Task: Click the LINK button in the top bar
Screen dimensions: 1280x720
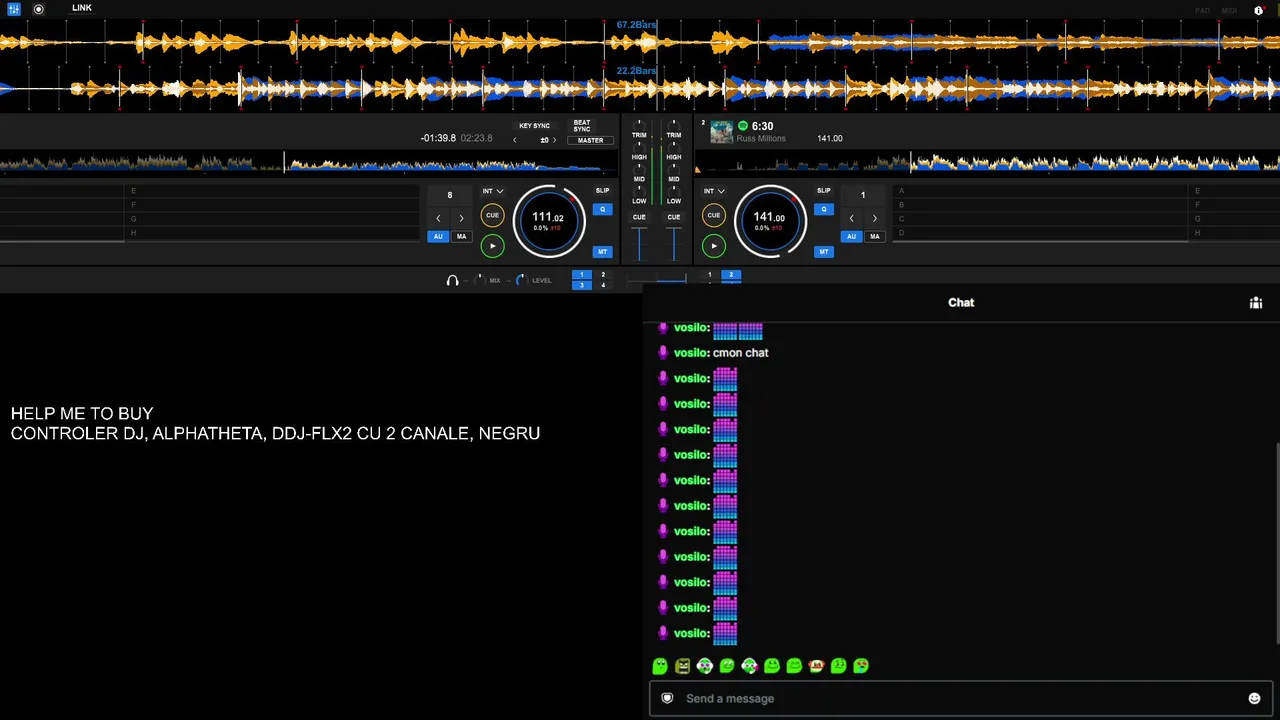Action: tap(82, 8)
